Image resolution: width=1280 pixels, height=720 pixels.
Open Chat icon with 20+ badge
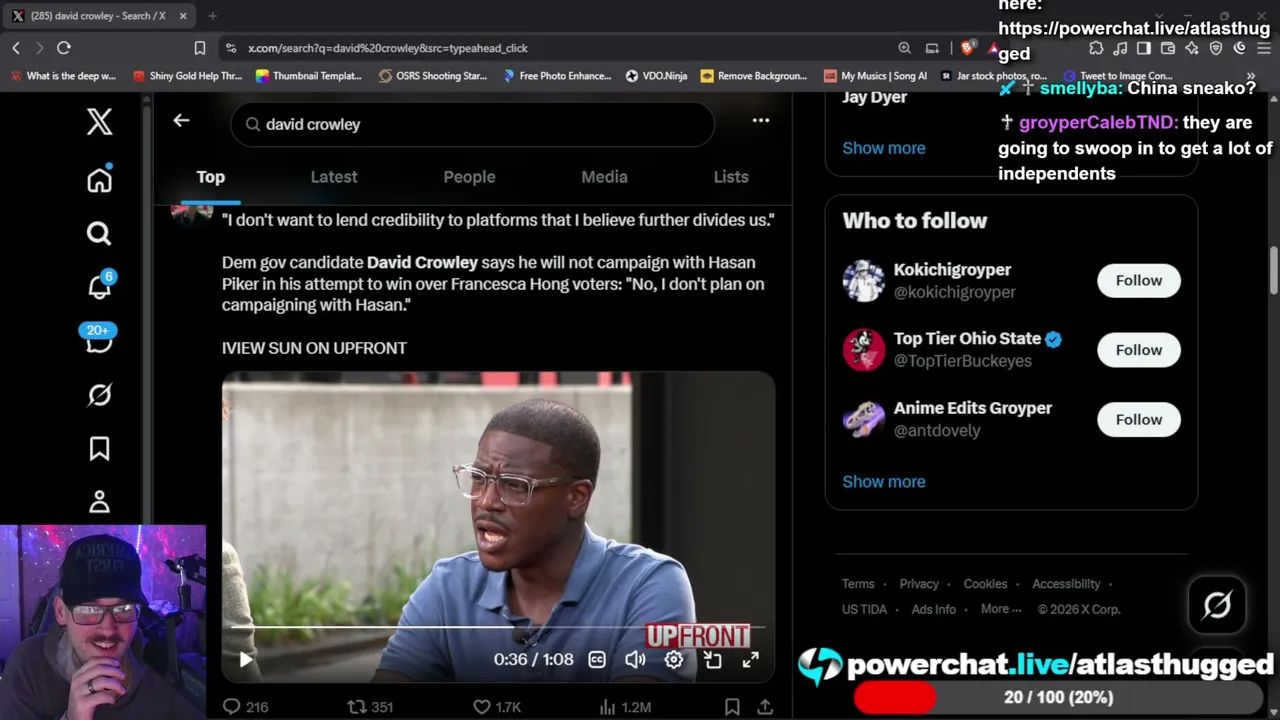tap(99, 340)
